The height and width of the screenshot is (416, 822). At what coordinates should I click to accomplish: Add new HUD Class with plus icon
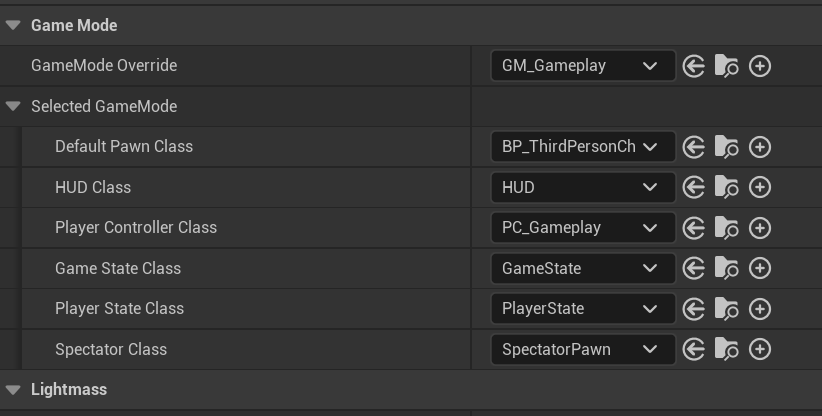coord(760,187)
